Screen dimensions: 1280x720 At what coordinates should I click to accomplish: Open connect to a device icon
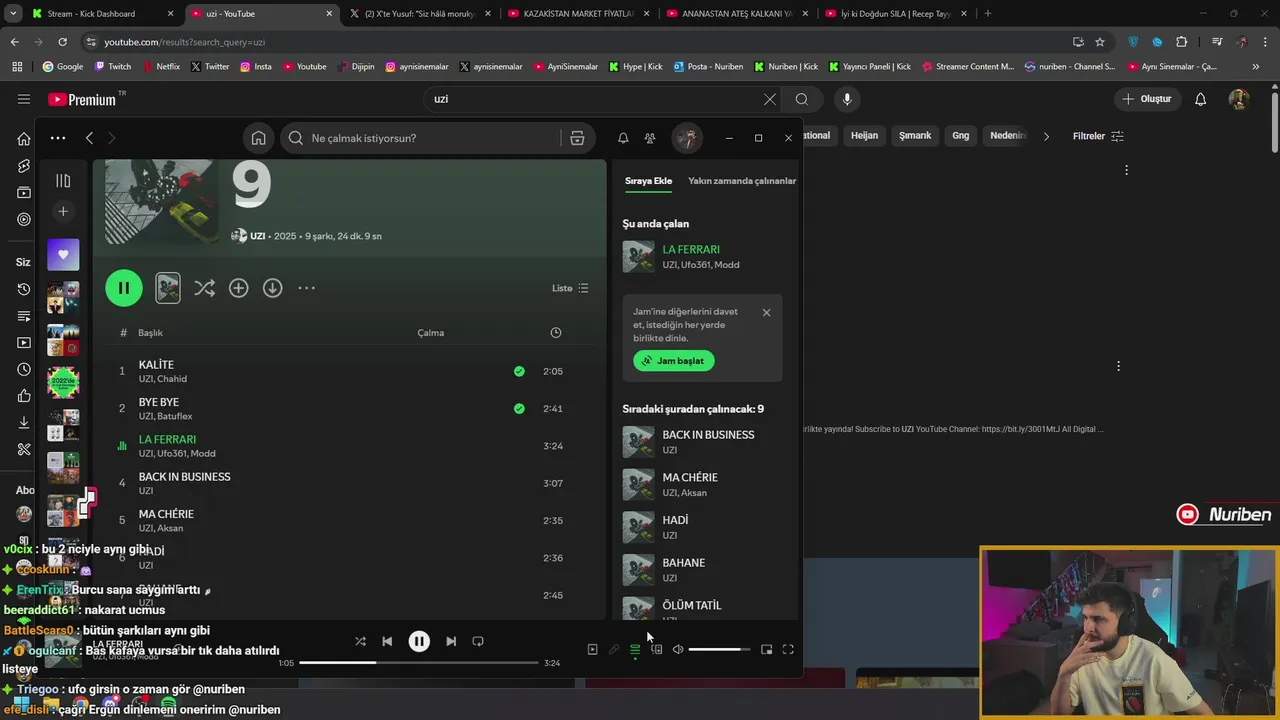click(656, 650)
